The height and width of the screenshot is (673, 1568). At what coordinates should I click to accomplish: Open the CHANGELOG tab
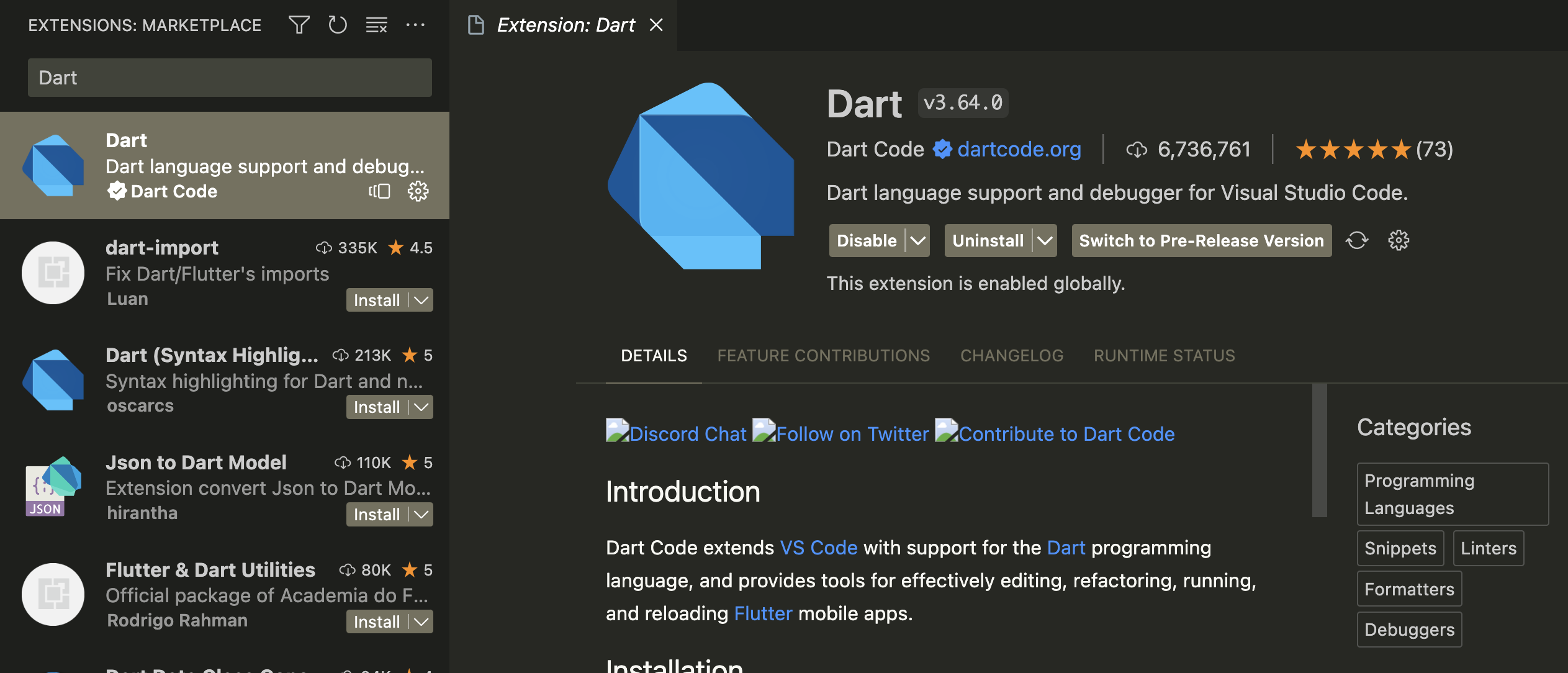click(1012, 356)
